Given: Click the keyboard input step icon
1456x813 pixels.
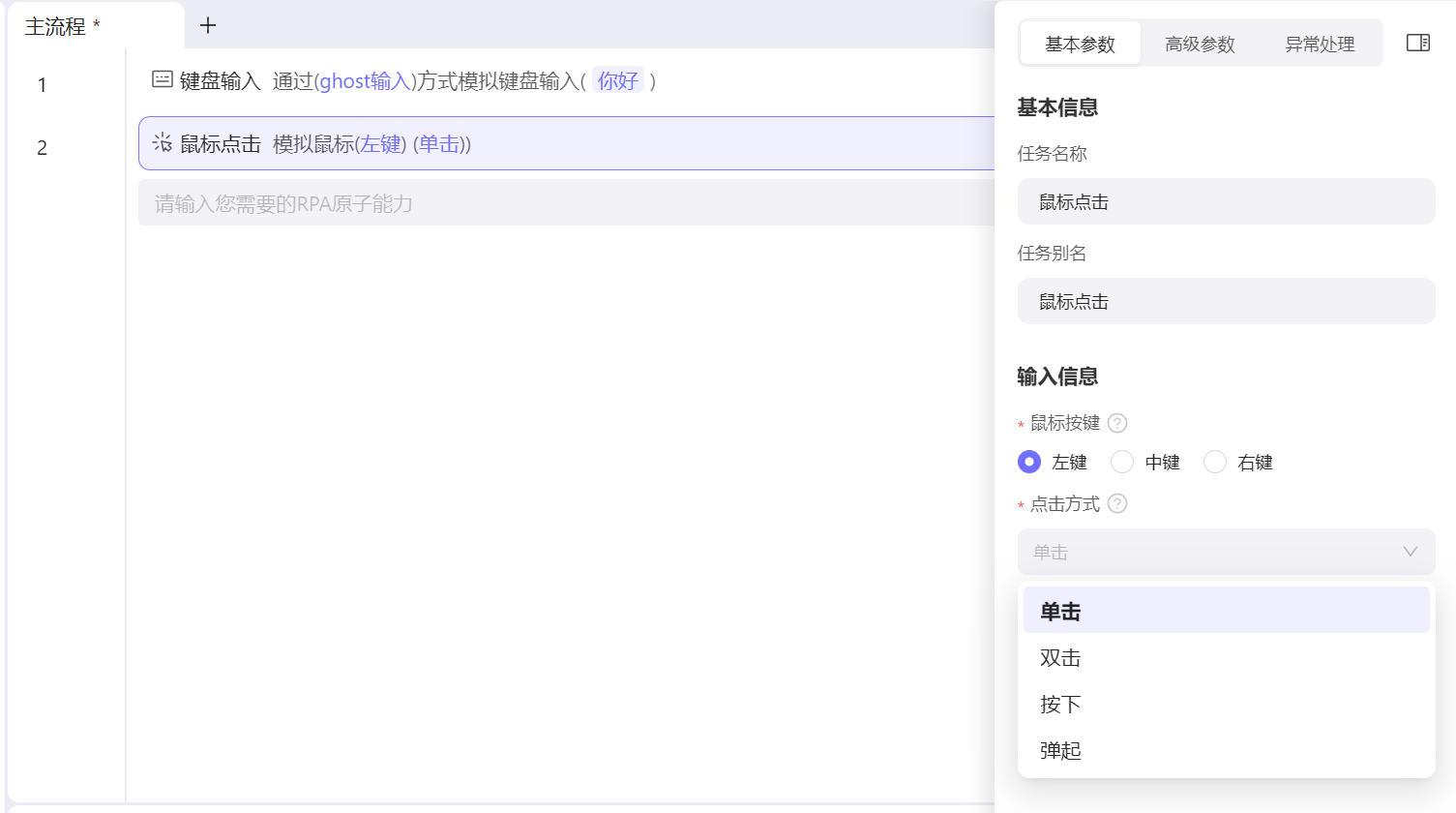Looking at the screenshot, I should tap(163, 80).
